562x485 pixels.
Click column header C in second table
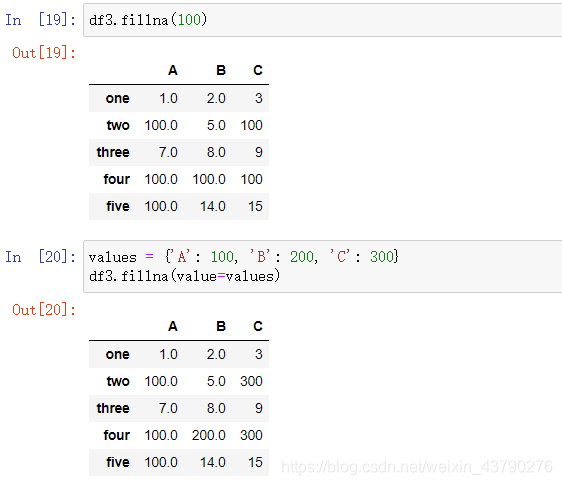258,326
